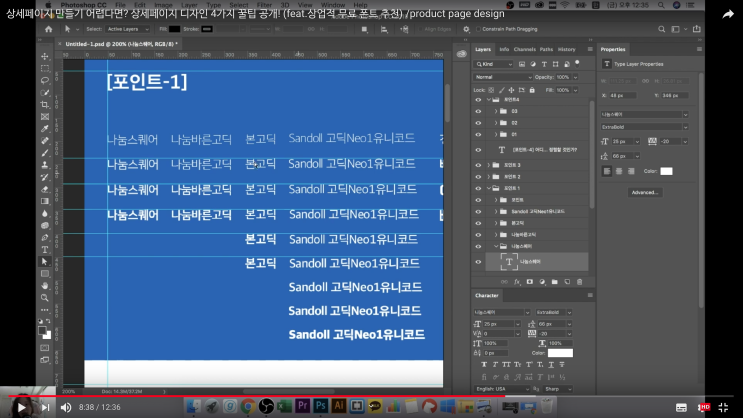This screenshot has height=418, width=743.
Task: Open the Filter menu
Action: 264,5
